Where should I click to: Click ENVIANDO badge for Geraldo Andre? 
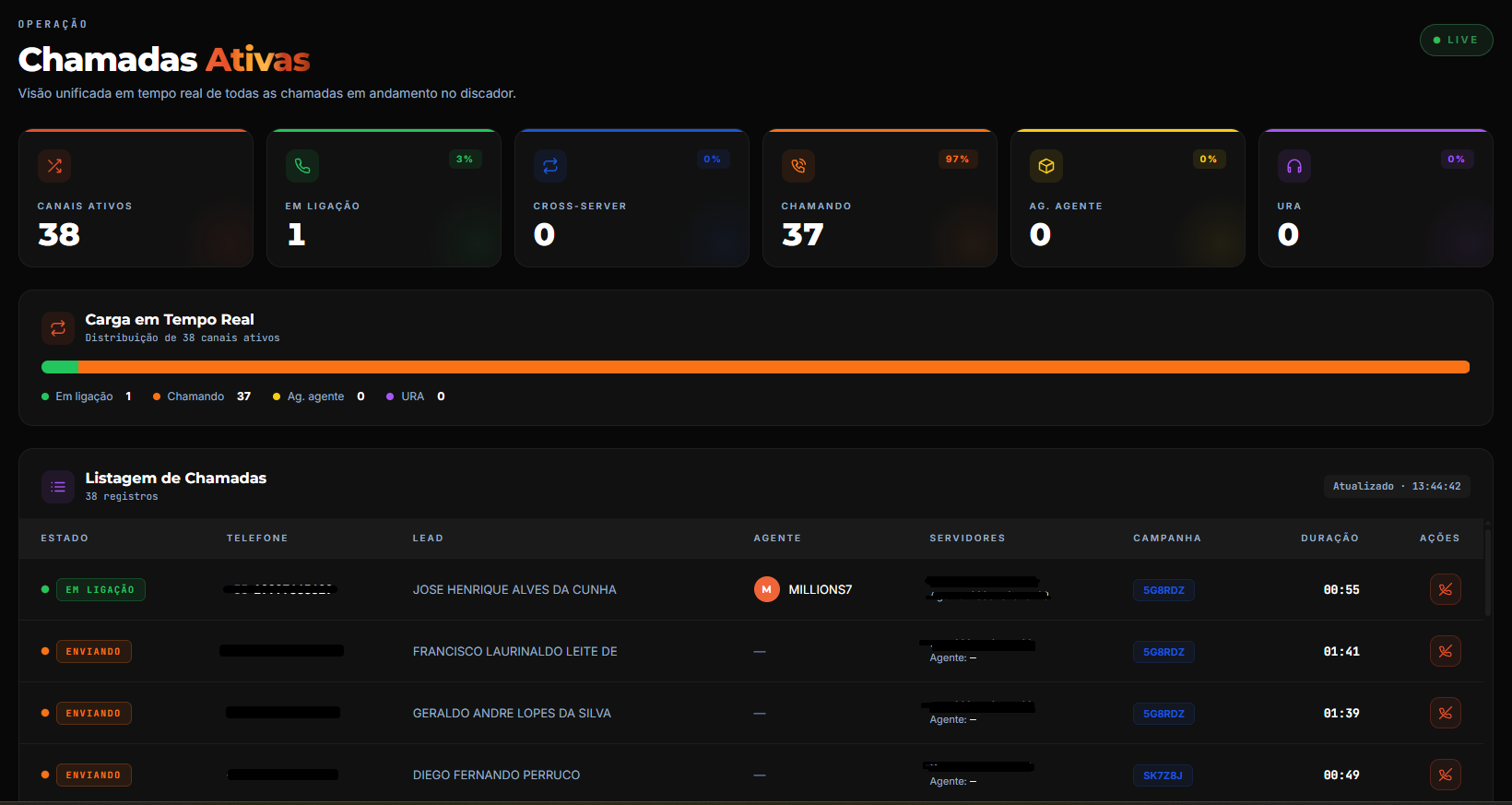94,713
